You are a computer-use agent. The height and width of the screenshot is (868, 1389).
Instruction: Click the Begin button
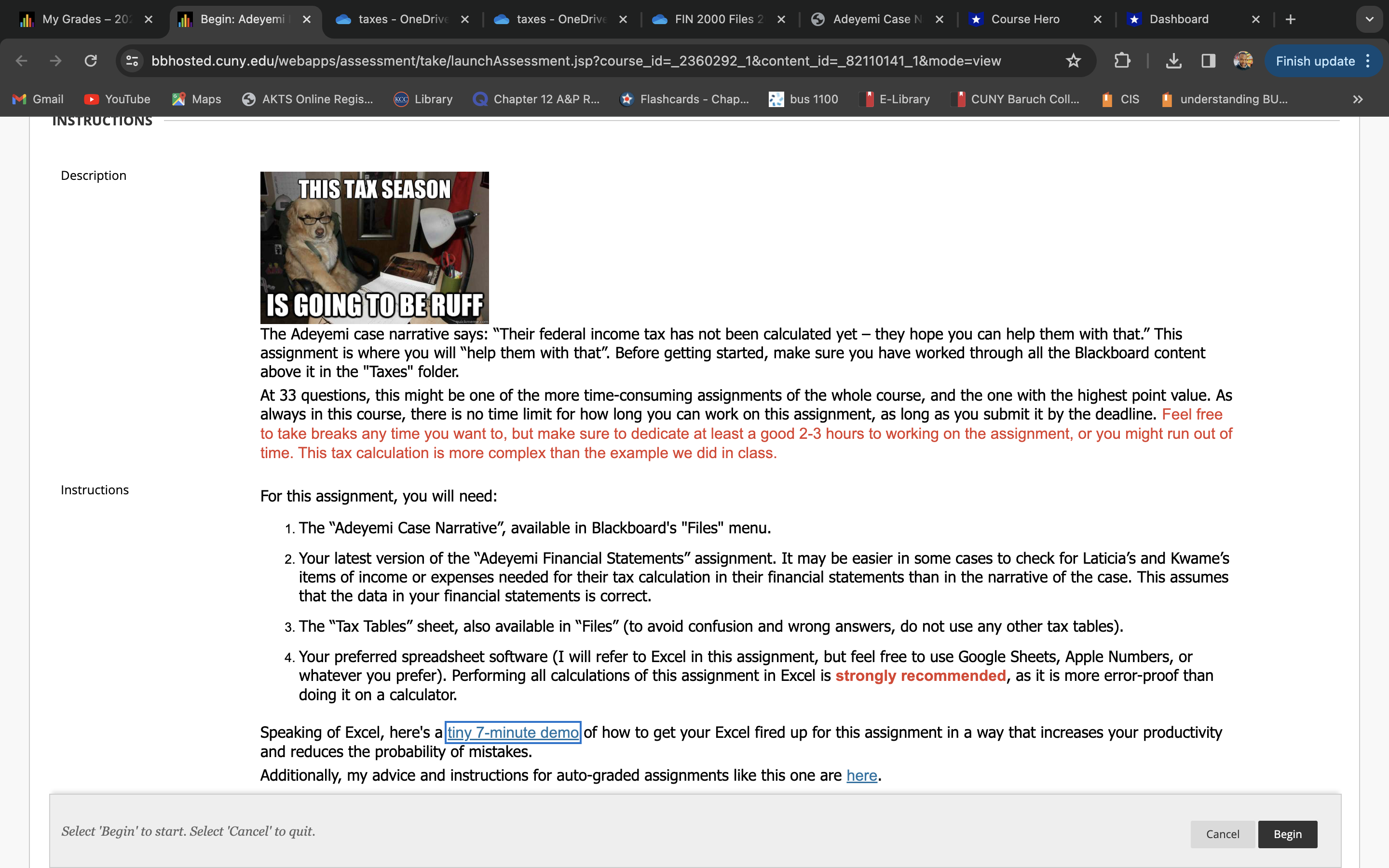click(x=1287, y=834)
